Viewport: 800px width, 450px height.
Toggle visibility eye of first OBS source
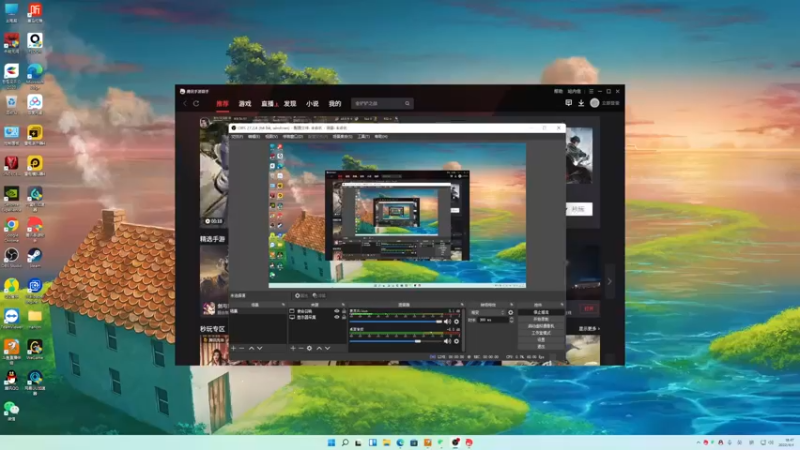coord(337,311)
